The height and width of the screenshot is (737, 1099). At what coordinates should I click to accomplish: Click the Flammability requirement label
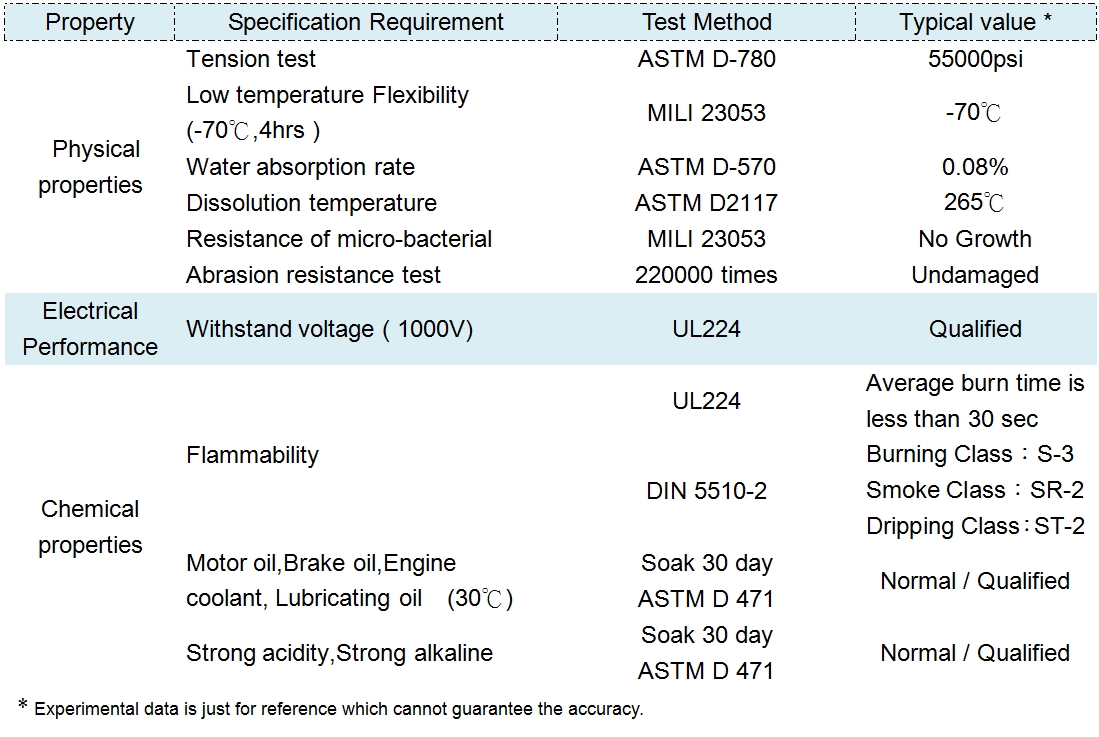[x=252, y=455]
